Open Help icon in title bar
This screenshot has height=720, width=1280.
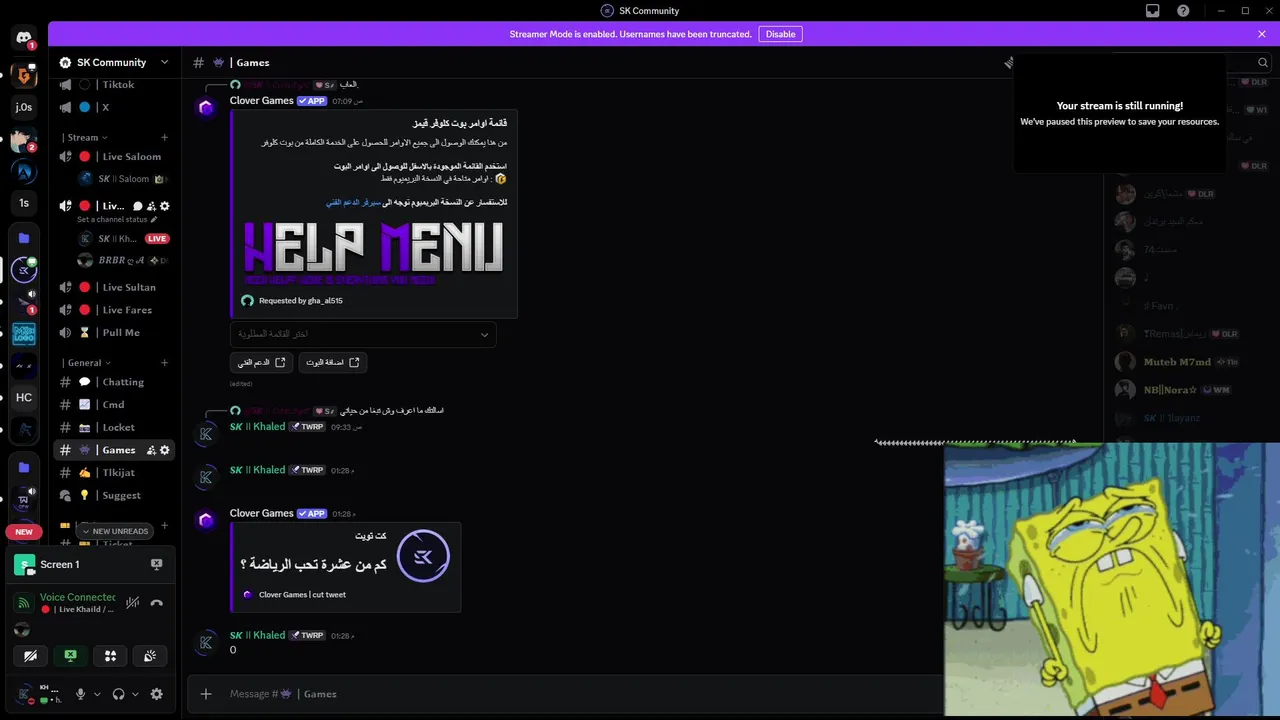coord(1183,11)
